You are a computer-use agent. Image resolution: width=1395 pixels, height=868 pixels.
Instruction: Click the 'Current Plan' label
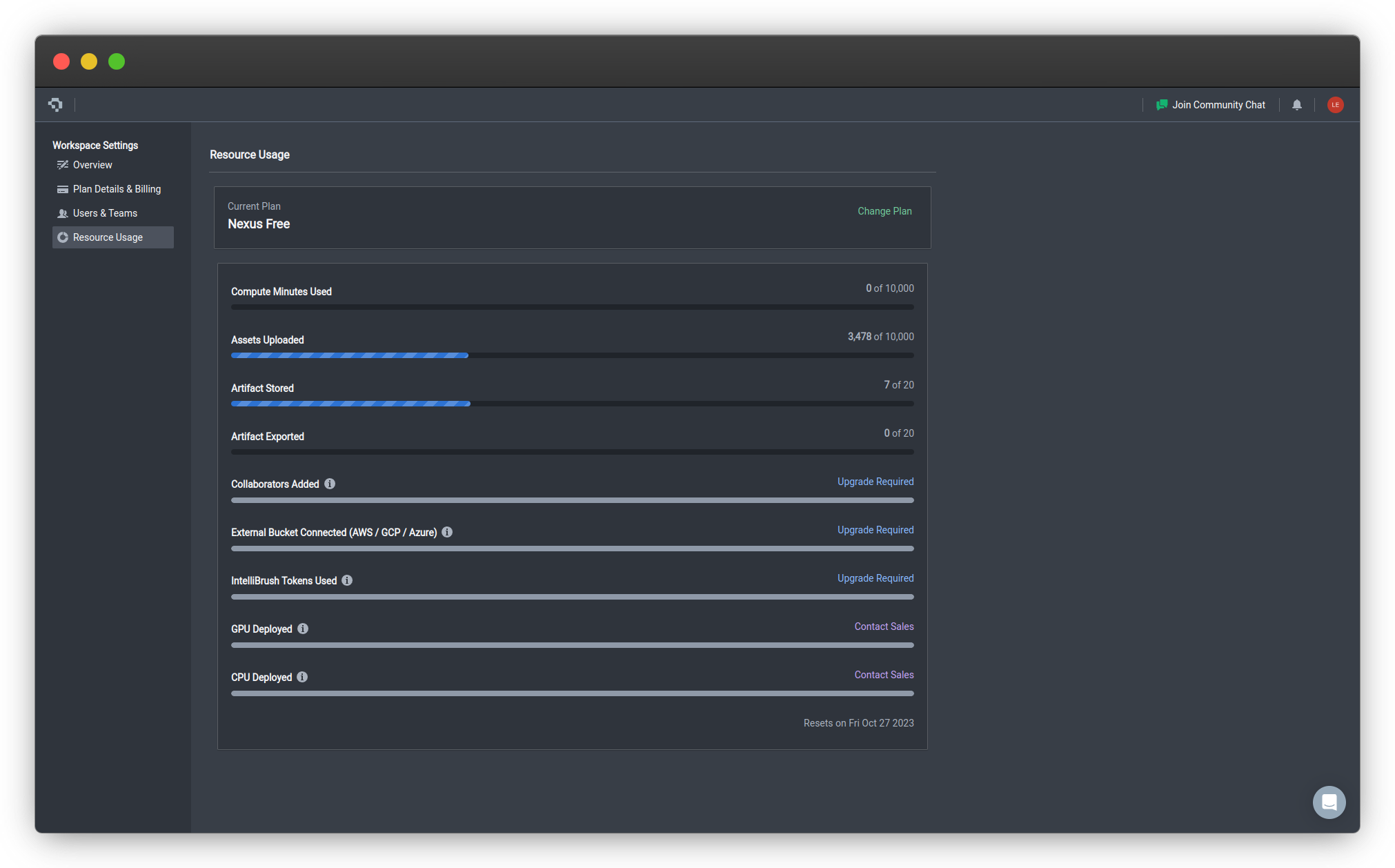[x=254, y=206]
